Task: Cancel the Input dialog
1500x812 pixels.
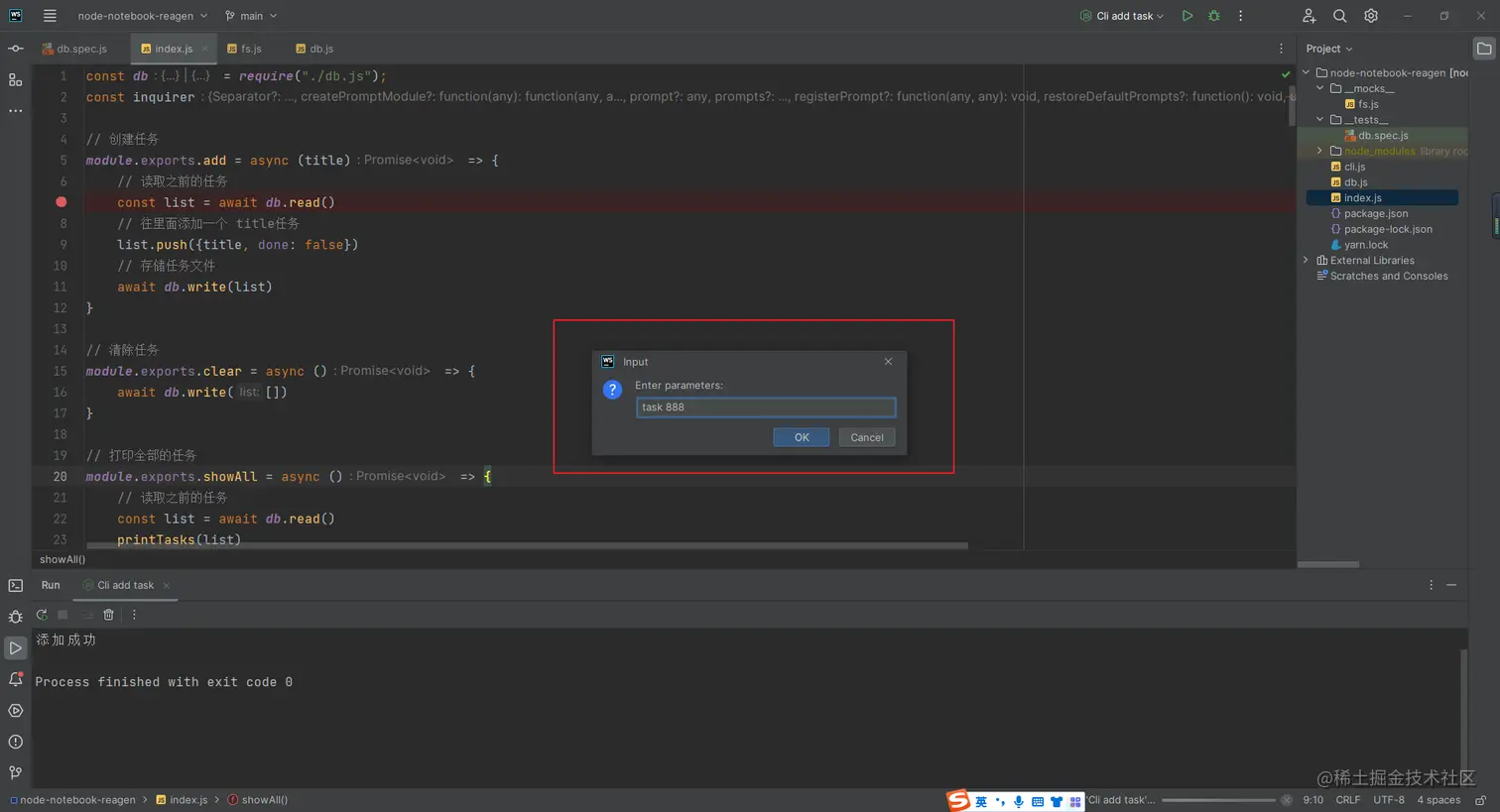Action: (x=867, y=437)
